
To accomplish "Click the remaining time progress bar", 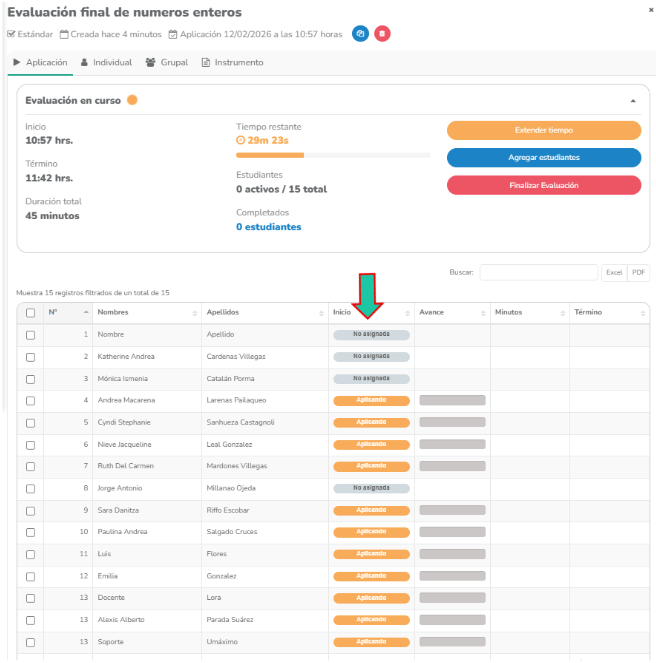I will [332, 156].
